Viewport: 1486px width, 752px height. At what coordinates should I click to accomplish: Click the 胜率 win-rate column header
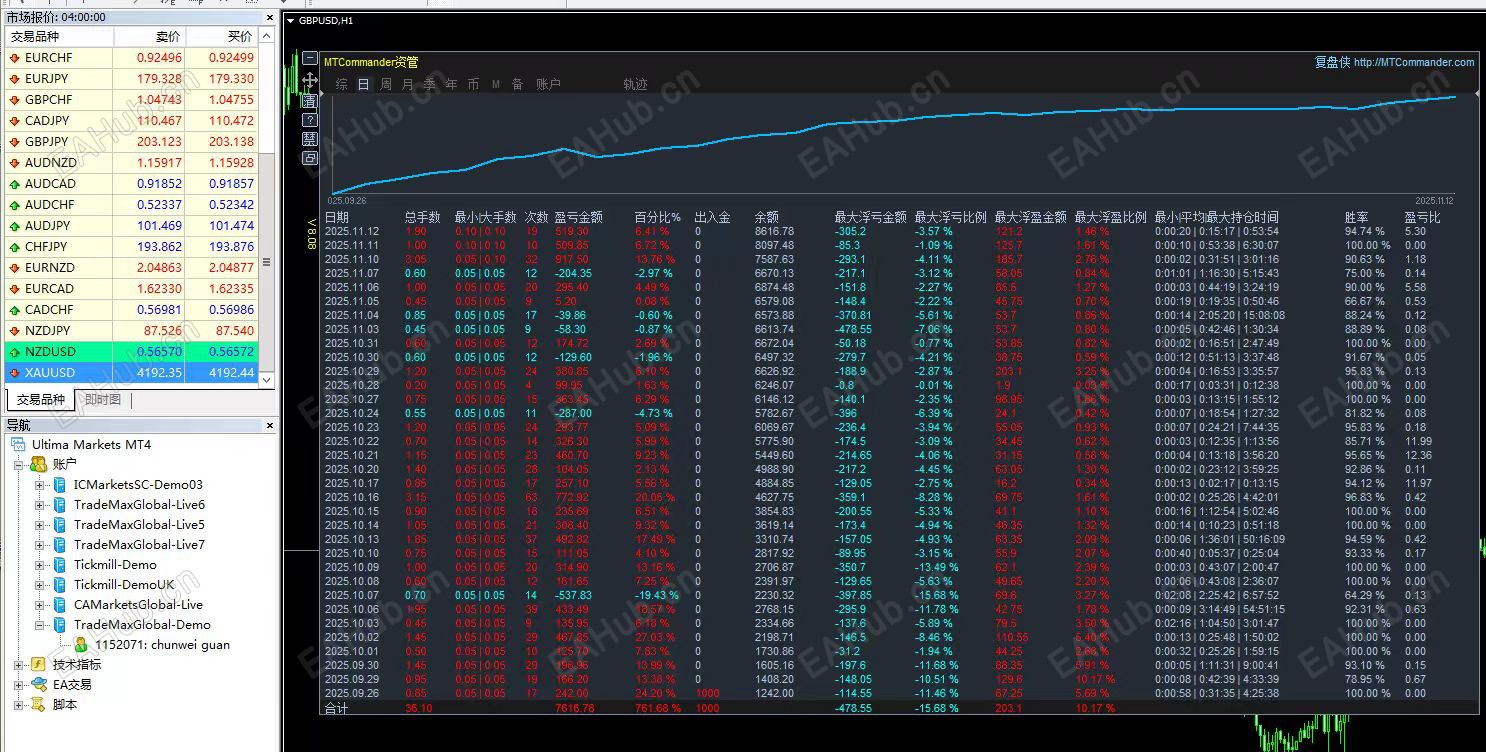(1357, 217)
